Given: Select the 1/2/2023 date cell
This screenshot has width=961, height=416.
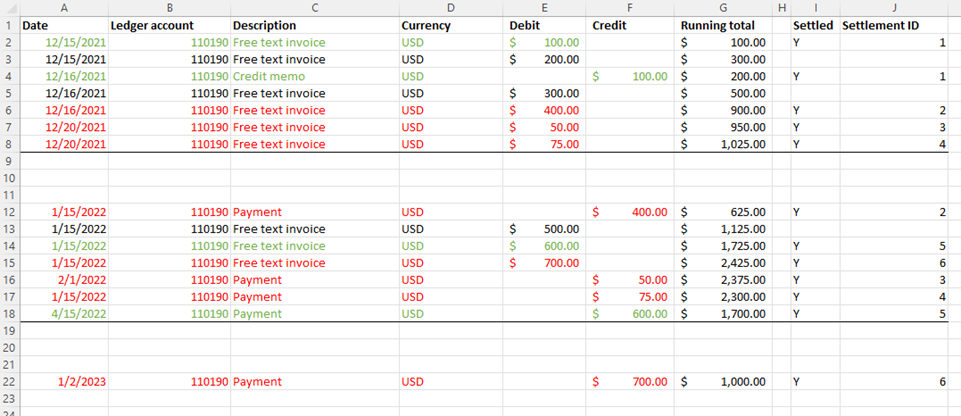Looking at the screenshot, I should [x=64, y=381].
